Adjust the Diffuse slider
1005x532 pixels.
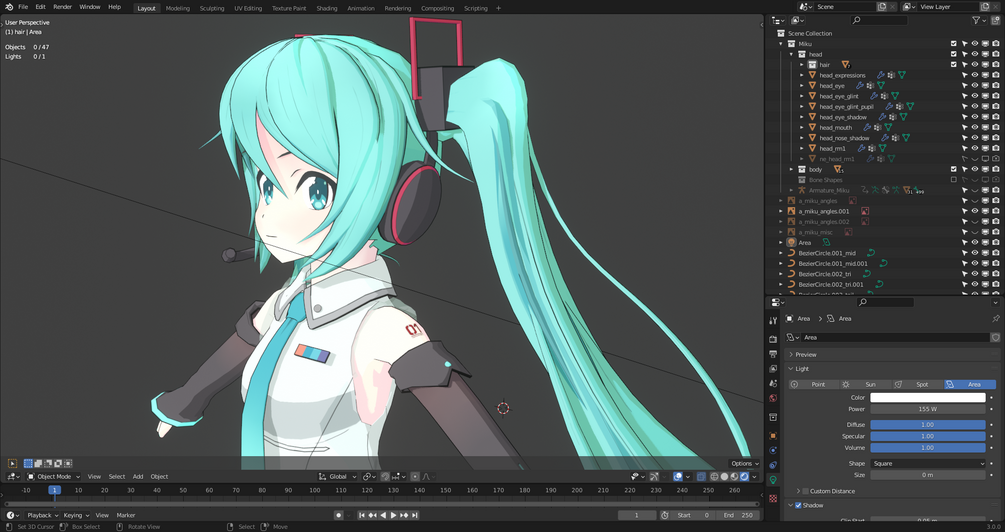(x=927, y=425)
